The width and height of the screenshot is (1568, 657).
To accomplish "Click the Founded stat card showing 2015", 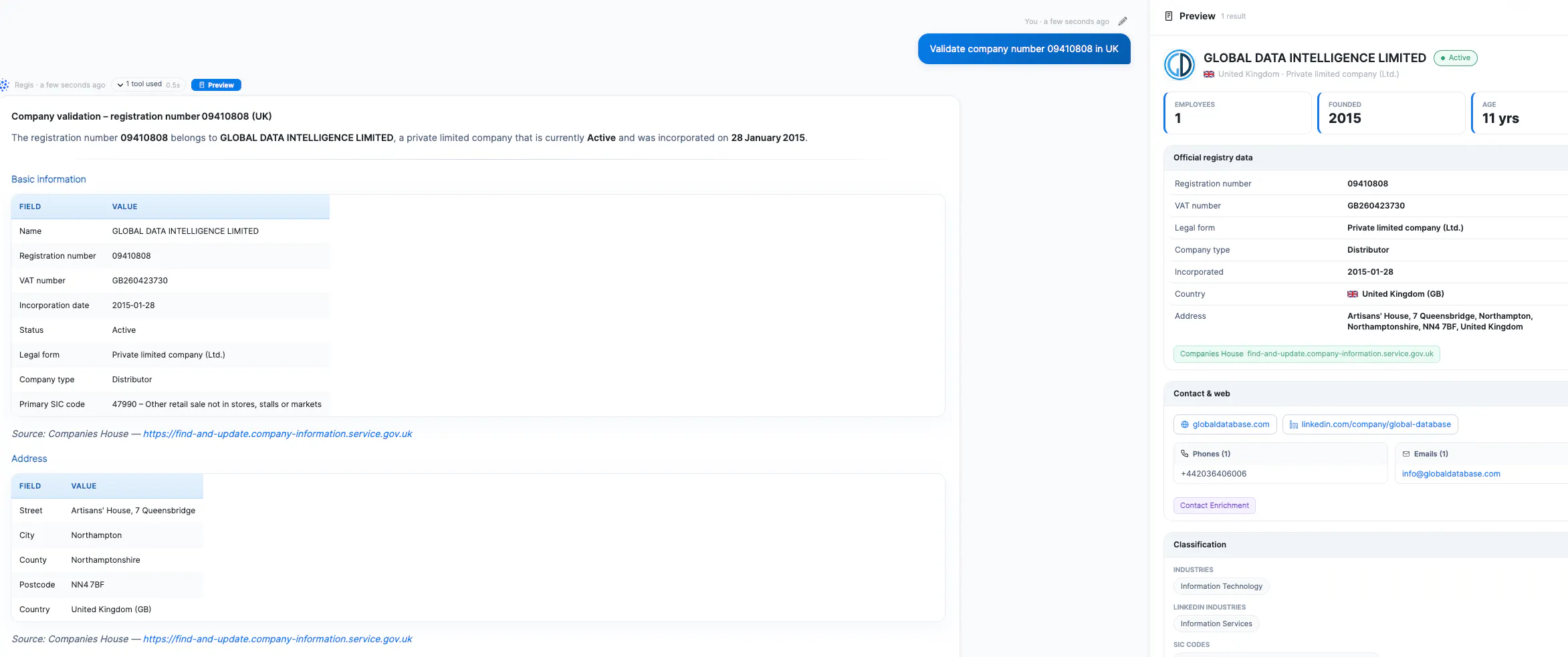I will (1391, 113).
